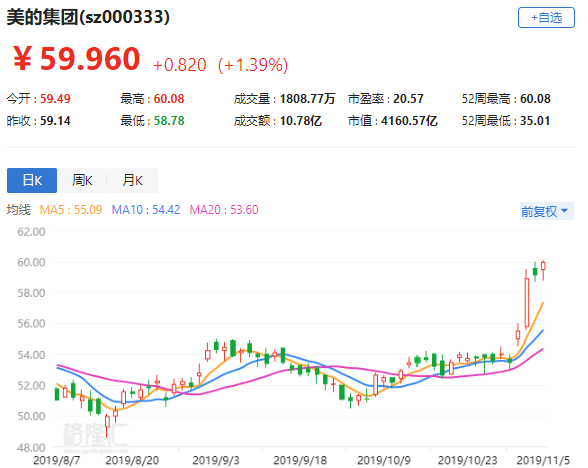The width and height of the screenshot is (588, 468).
Task: Click the stock title 美的集团(sz000333)
Action: point(88,17)
